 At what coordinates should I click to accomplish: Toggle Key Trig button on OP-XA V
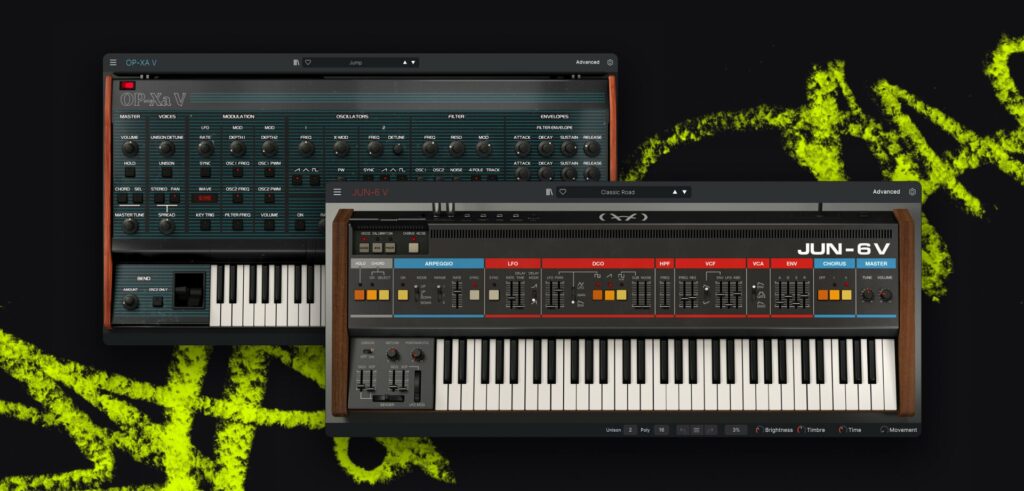pos(205,225)
